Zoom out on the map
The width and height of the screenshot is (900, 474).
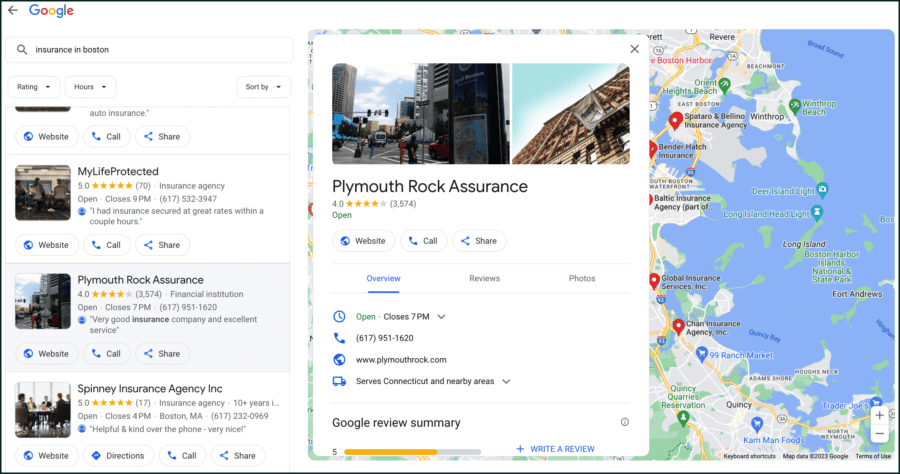879,434
